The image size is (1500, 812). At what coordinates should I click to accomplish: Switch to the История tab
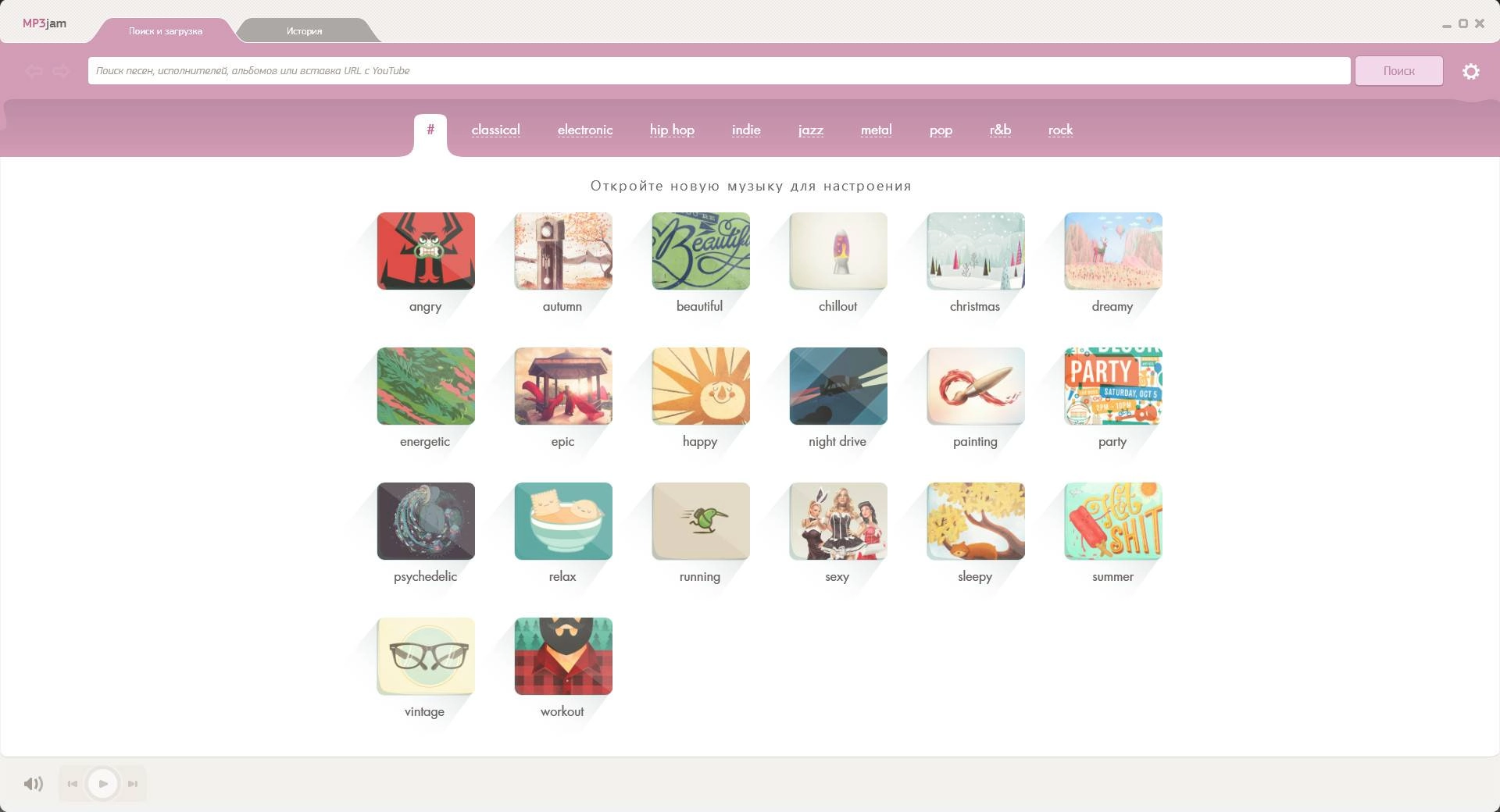point(305,31)
